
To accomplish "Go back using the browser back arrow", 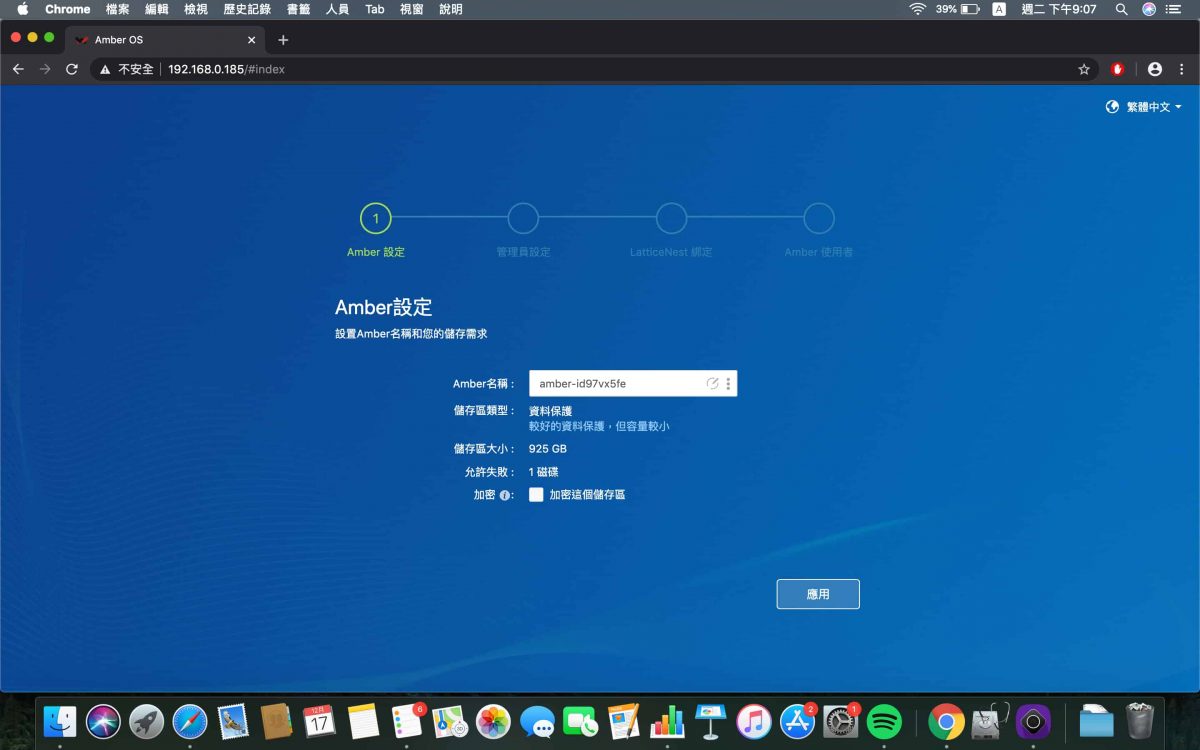I will click(x=18, y=69).
